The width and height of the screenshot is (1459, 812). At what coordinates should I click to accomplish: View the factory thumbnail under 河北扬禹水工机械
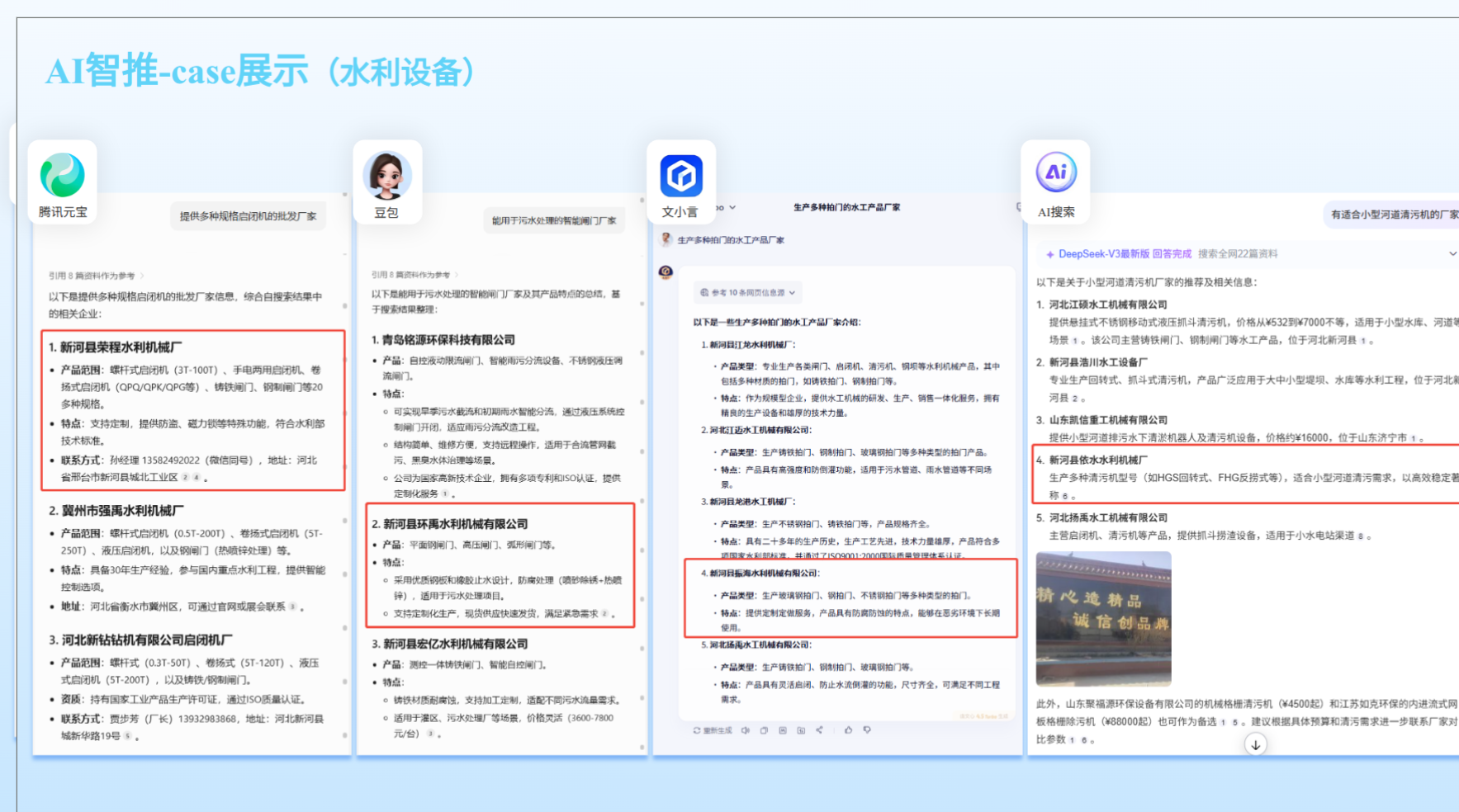(x=1103, y=619)
